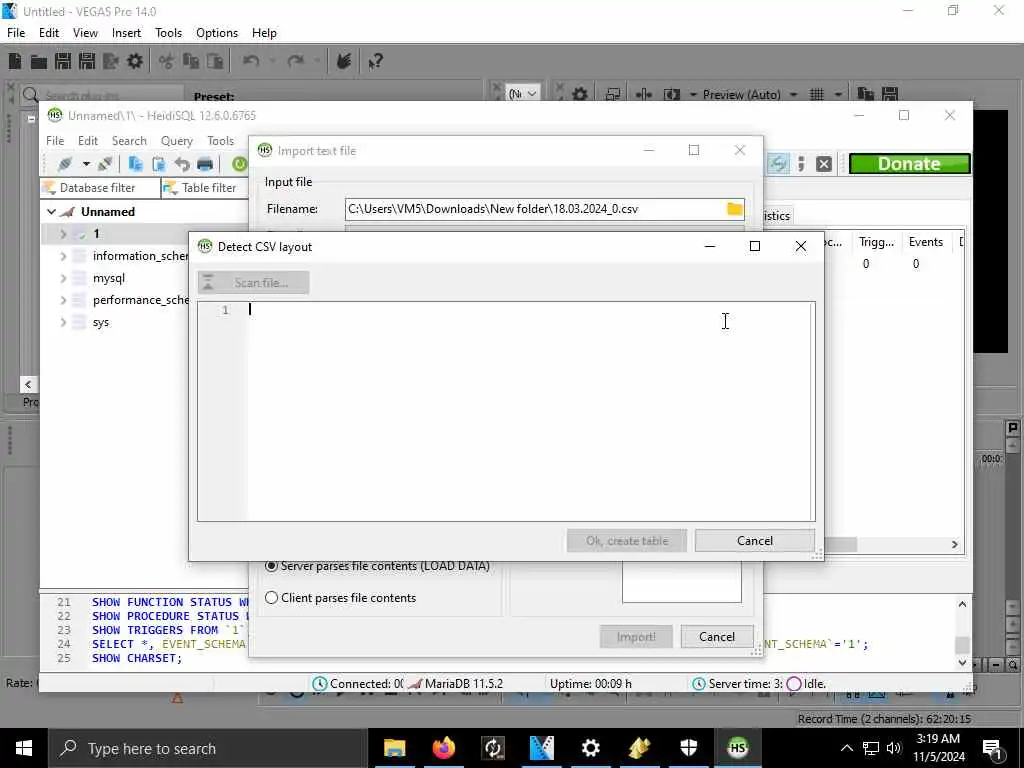Image resolution: width=1024 pixels, height=768 pixels.
Task: Click right arrow of table horizontal scrollbar
Action: coord(955,544)
